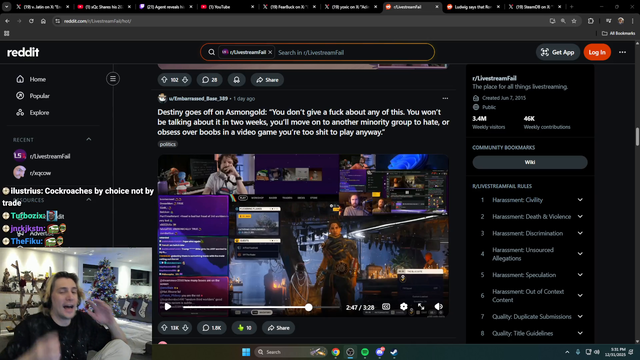Bookmark this page with the star icon
This screenshot has width=640, height=360.
pyautogui.click(x=574, y=21)
